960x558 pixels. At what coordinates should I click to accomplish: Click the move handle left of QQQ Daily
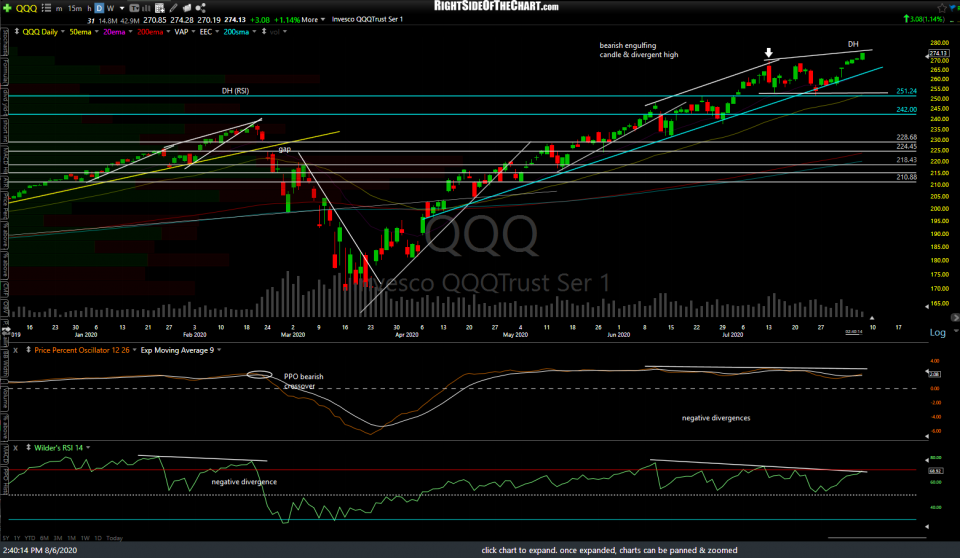pos(17,32)
